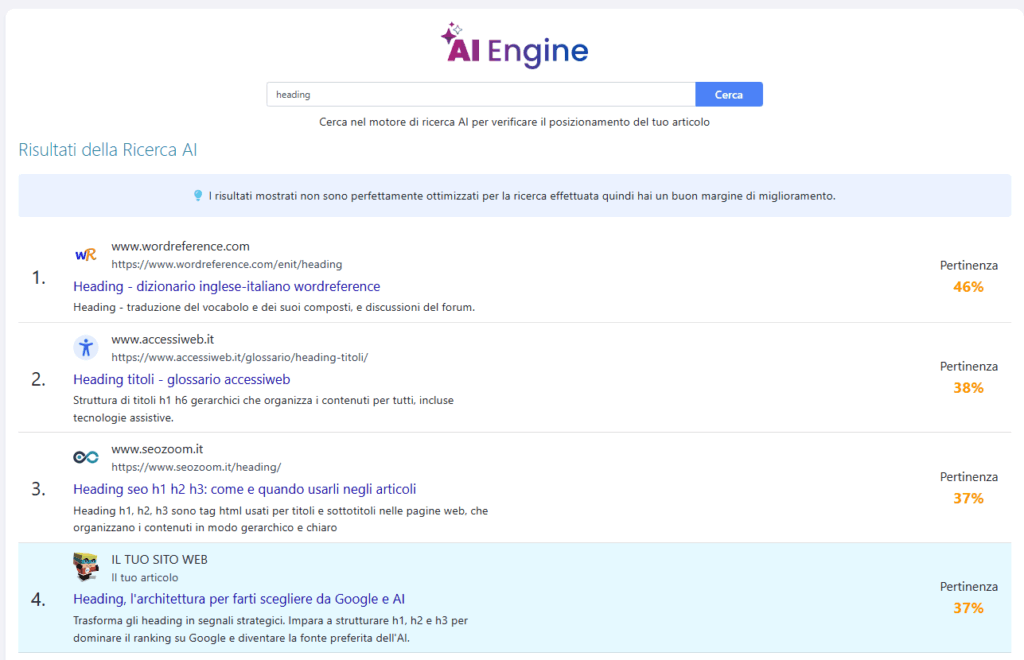The image size is (1024, 660).
Task: Click the WordReference favicon
Action: click(86, 255)
